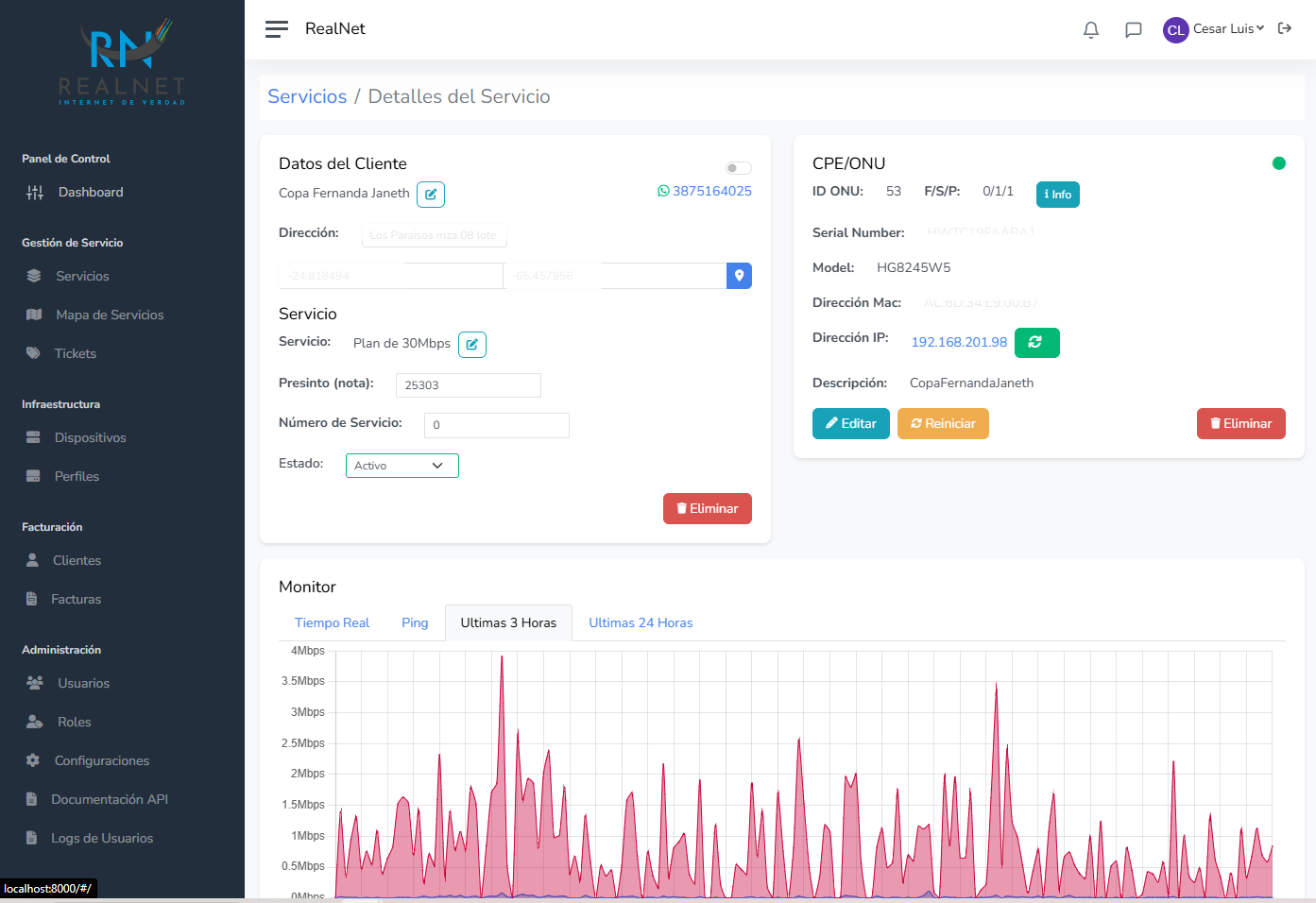The image size is (1316, 903).
Task: Go to Facturas page
Action: 76,599
